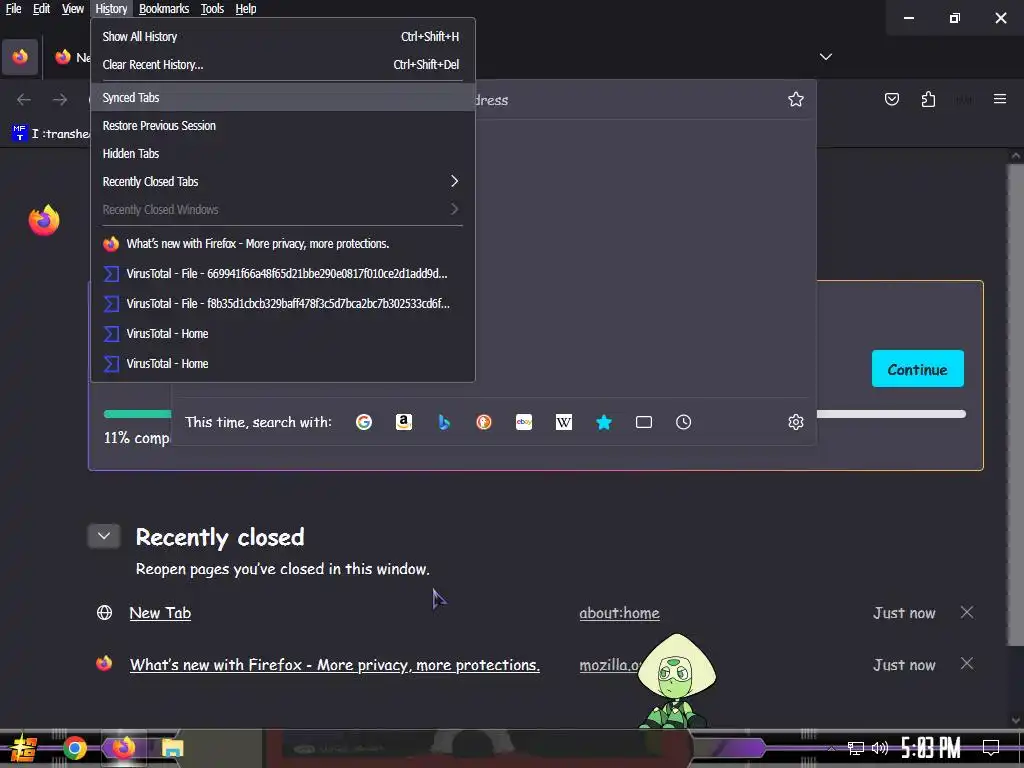Image resolution: width=1024 pixels, height=768 pixels.
Task: Close the open History menu
Action: pos(111,8)
